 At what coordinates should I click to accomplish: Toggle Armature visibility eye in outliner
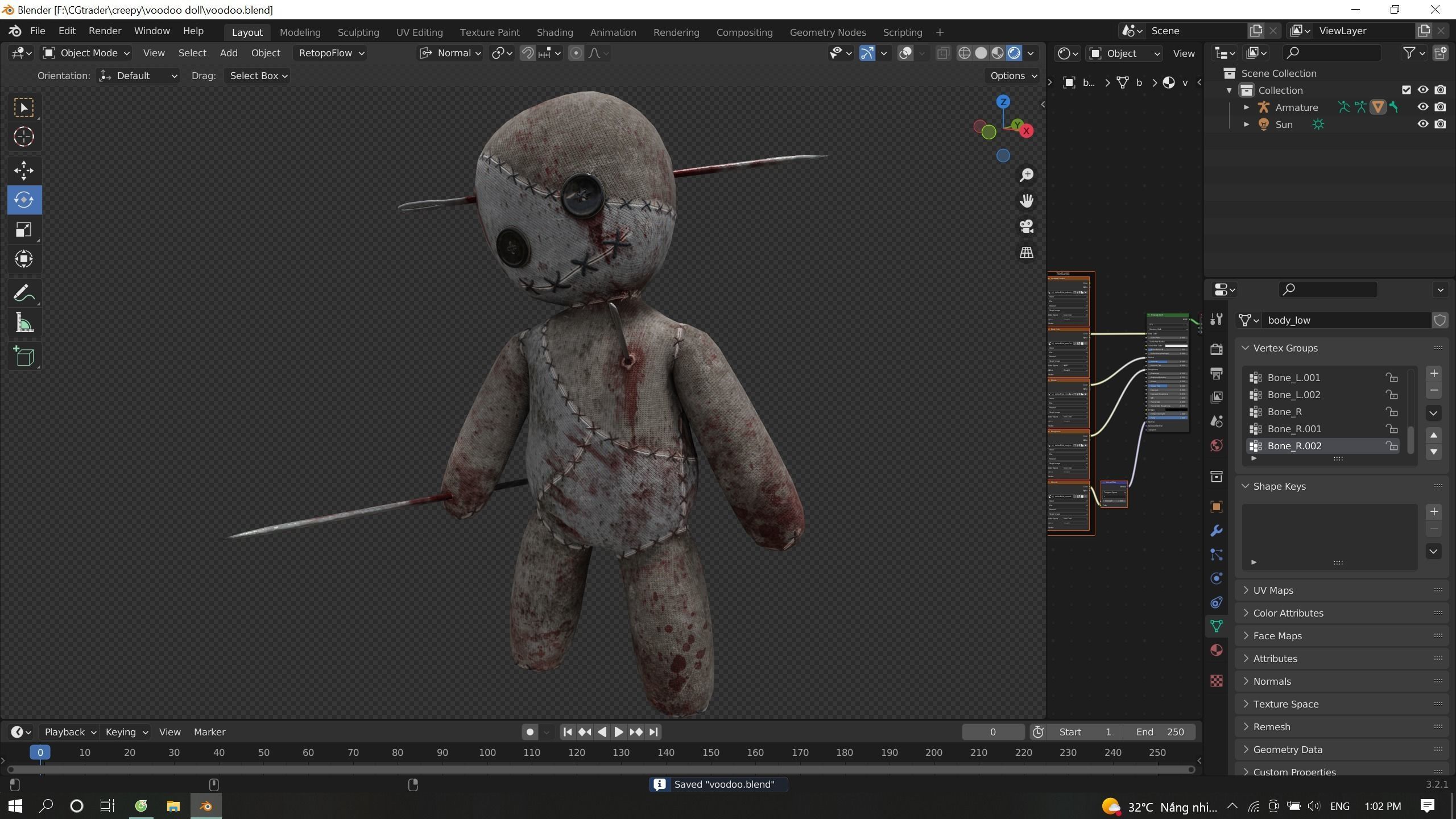(x=1423, y=107)
